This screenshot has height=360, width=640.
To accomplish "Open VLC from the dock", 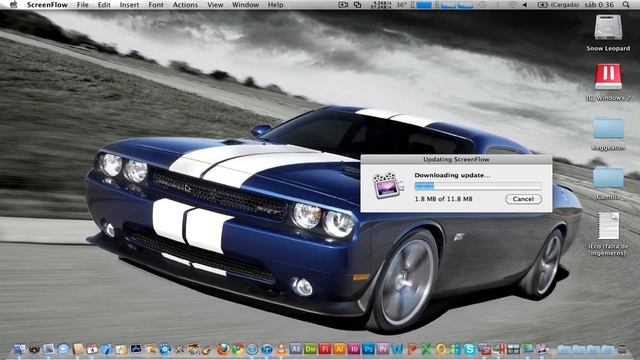I will 281,349.
